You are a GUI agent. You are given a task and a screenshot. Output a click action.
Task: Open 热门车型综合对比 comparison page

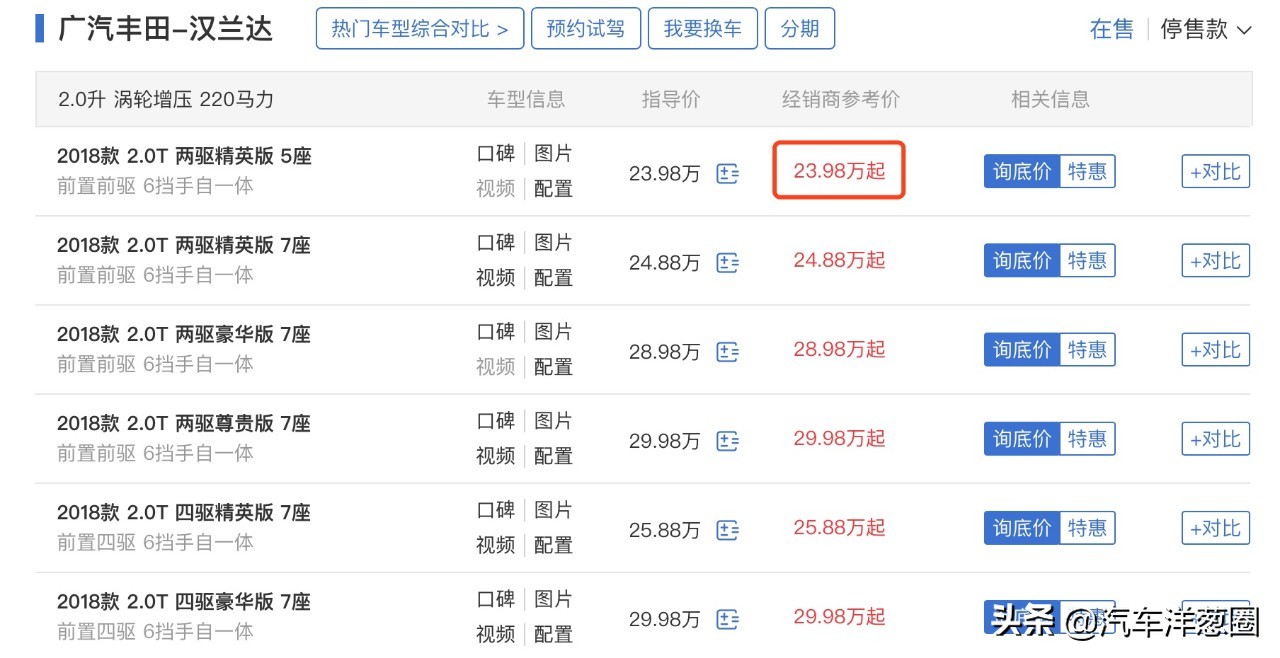coord(419,28)
